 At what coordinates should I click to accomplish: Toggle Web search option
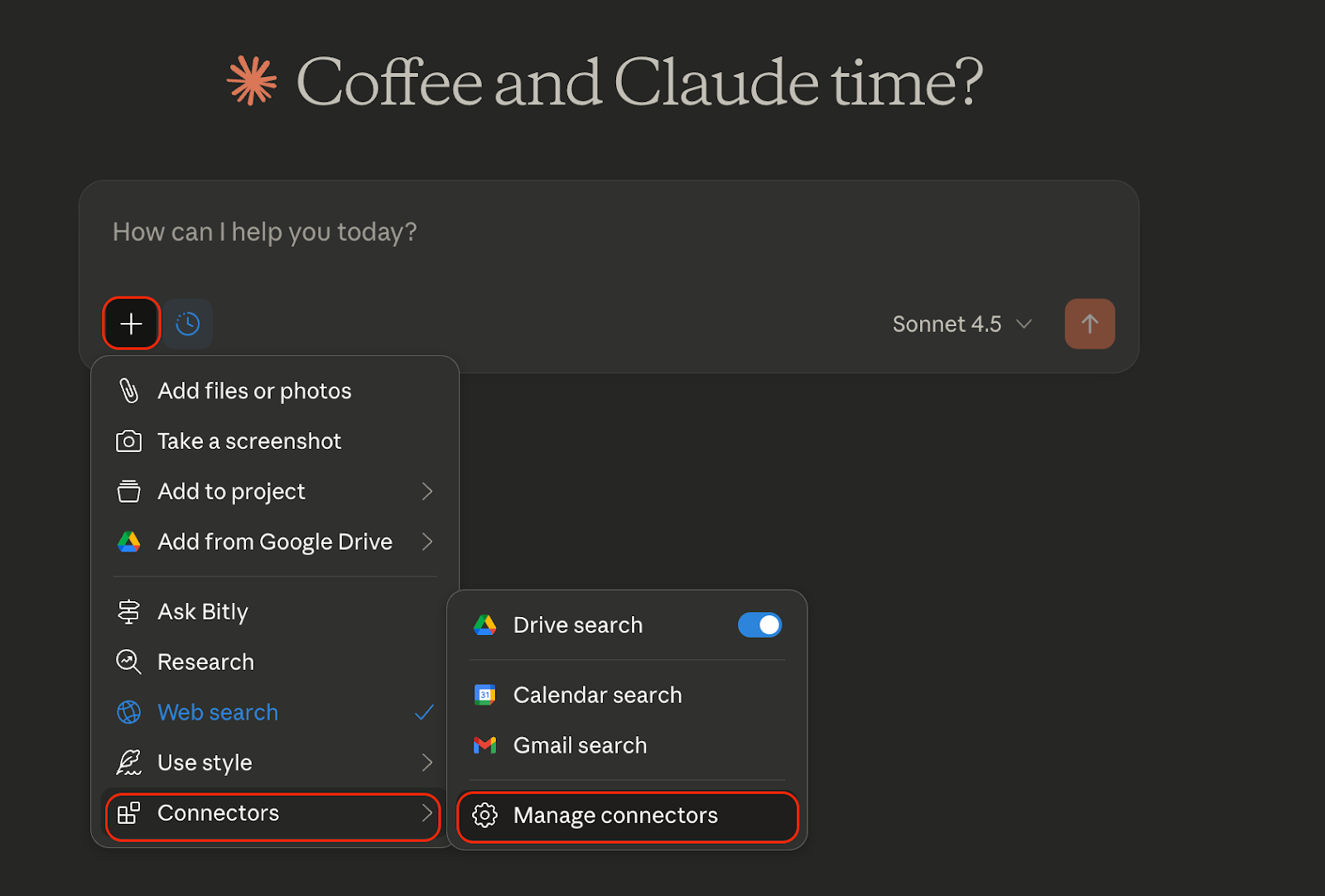[x=274, y=712]
